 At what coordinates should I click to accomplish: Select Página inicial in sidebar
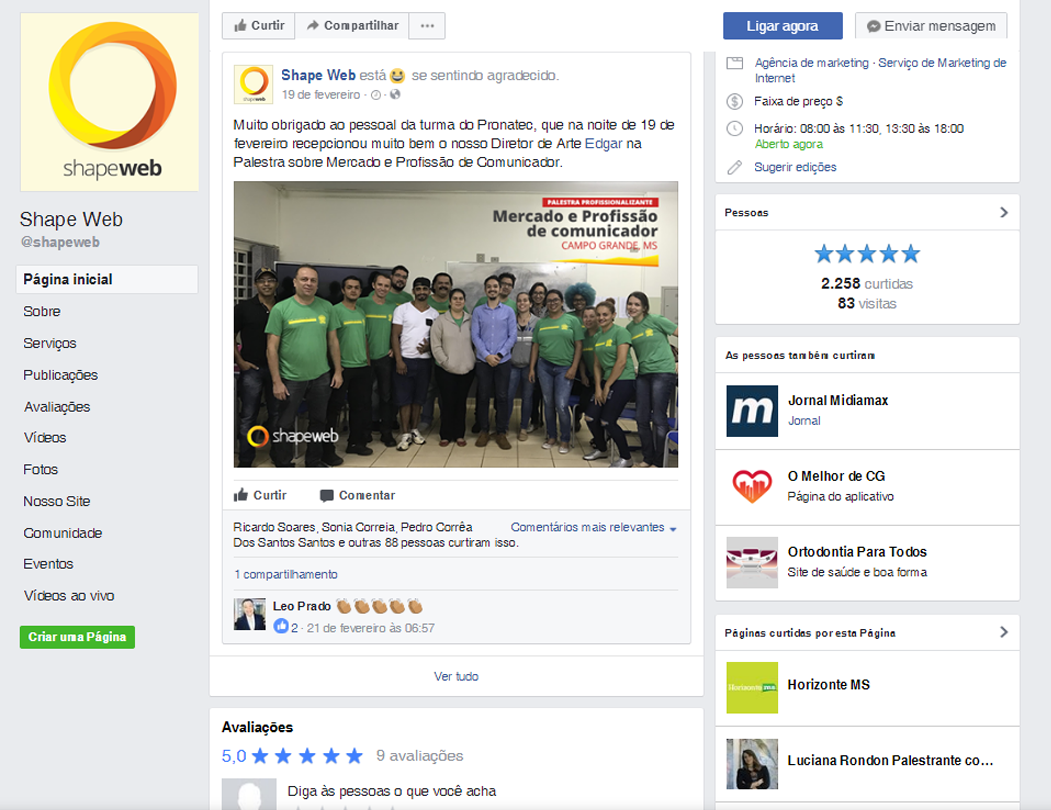coord(107,279)
